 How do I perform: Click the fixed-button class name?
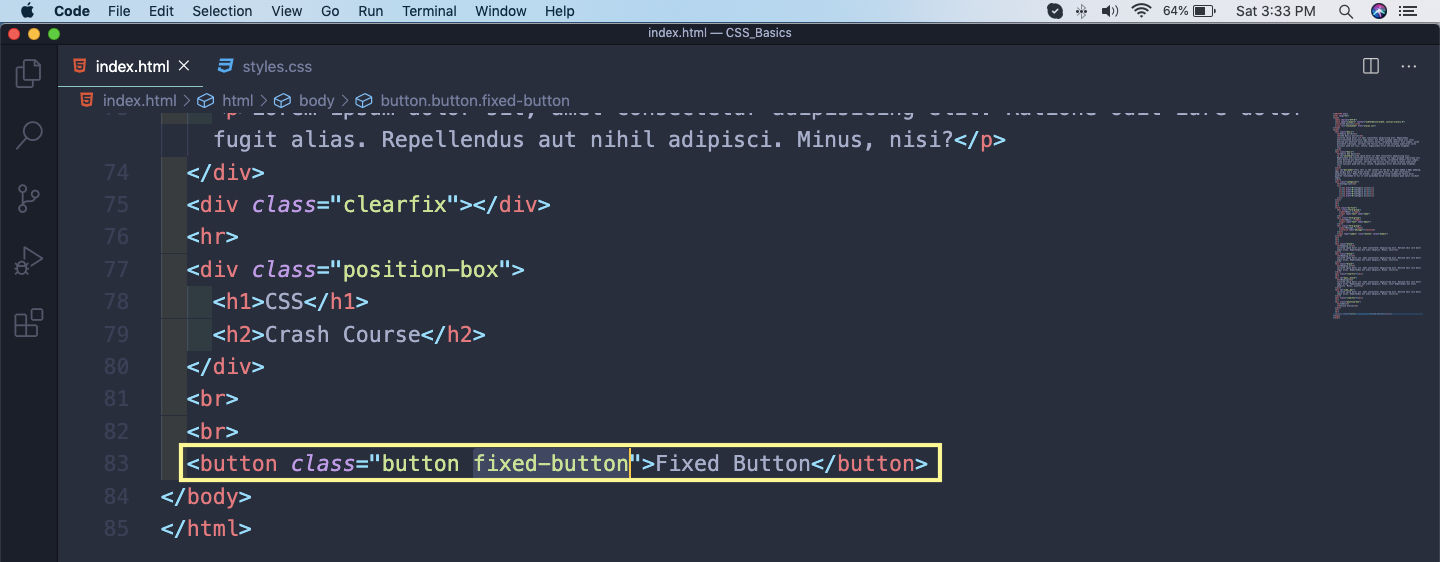click(x=551, y=463)
